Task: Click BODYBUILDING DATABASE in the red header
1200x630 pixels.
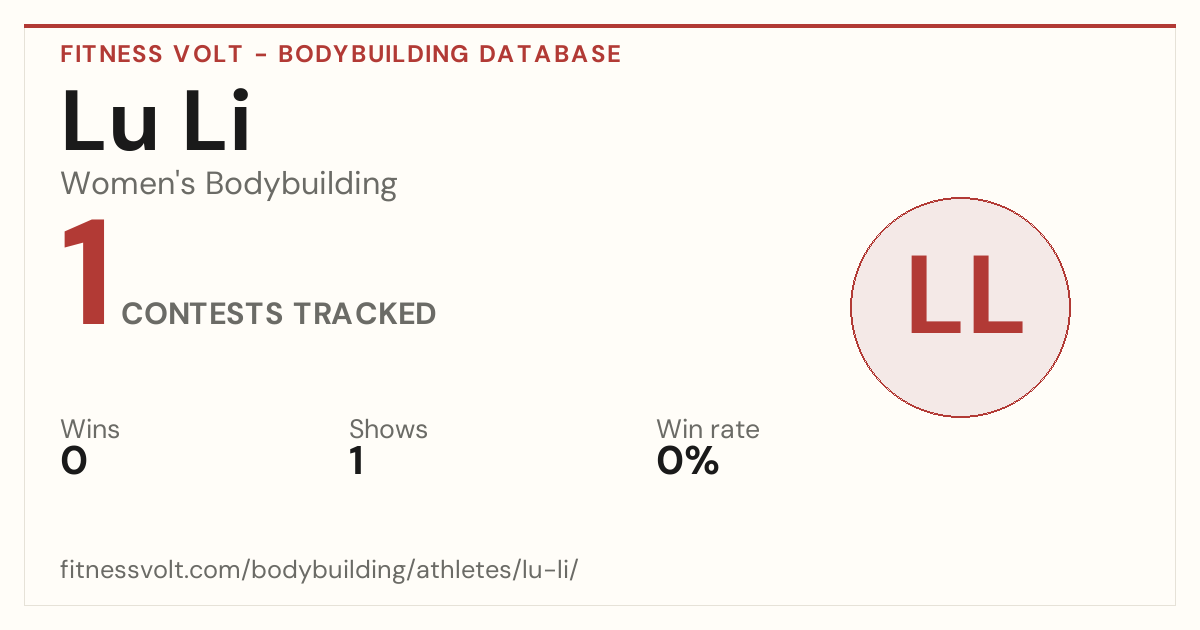Action: (x=450, y=54)
